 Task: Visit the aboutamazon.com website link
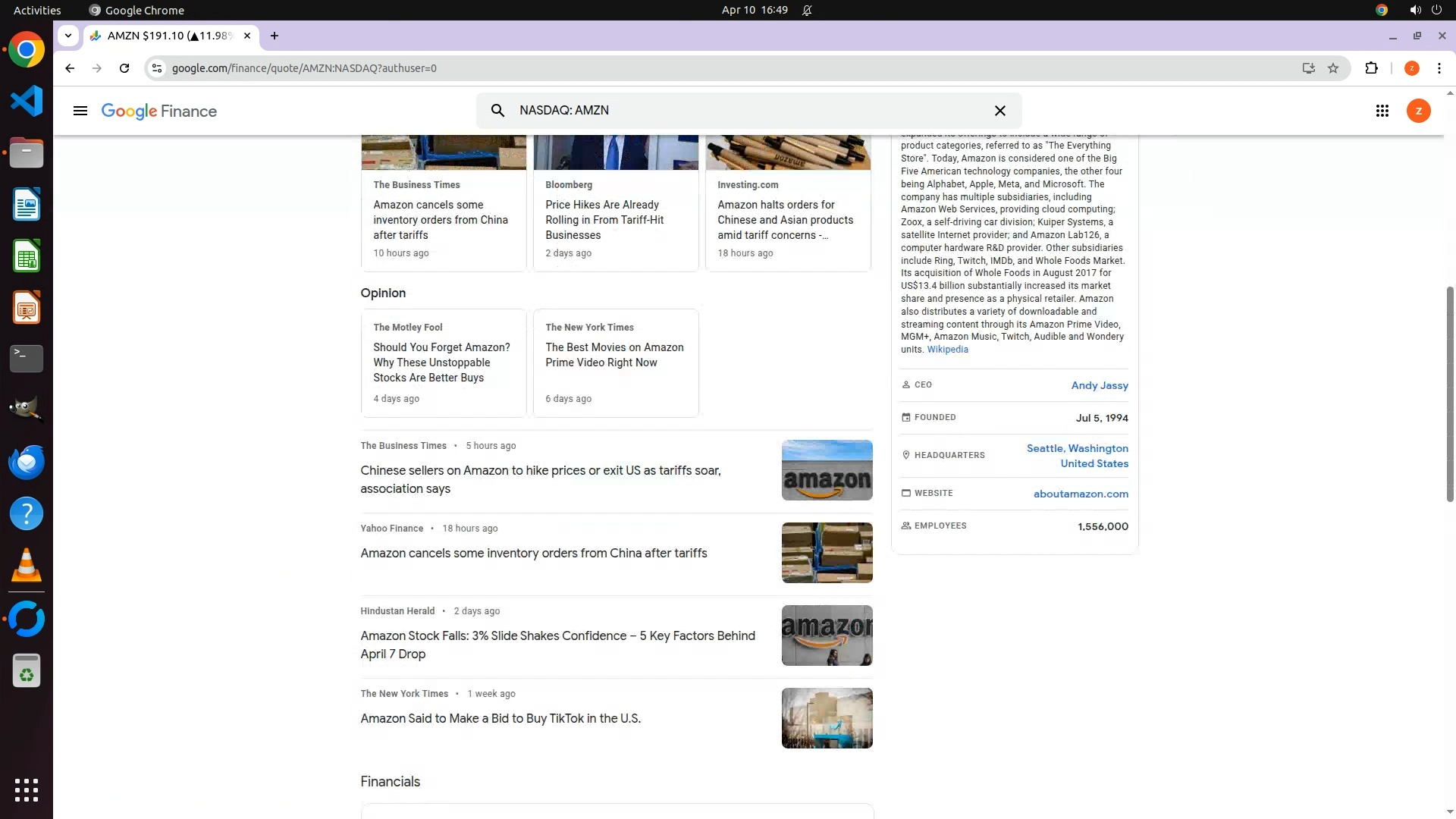(1080, 494)
